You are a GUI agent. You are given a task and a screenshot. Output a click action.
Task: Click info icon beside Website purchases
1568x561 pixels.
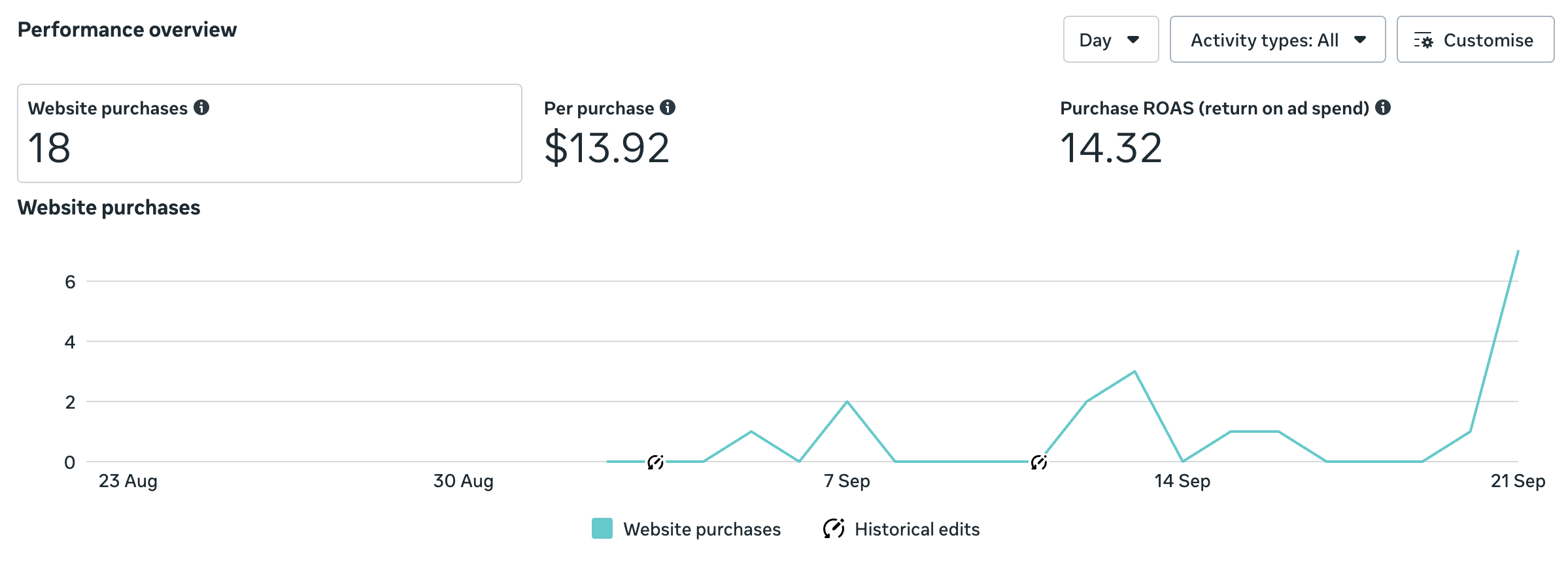pyautogui.click(x=201, y=107)
